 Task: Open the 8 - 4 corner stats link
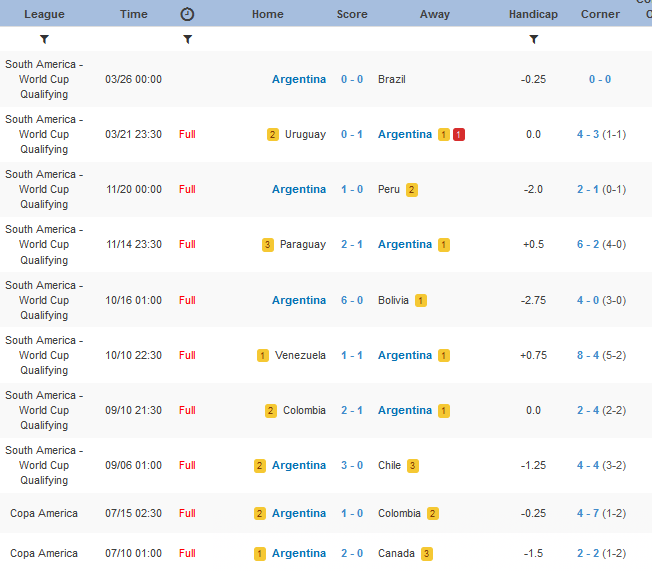(x=587, y=355)
